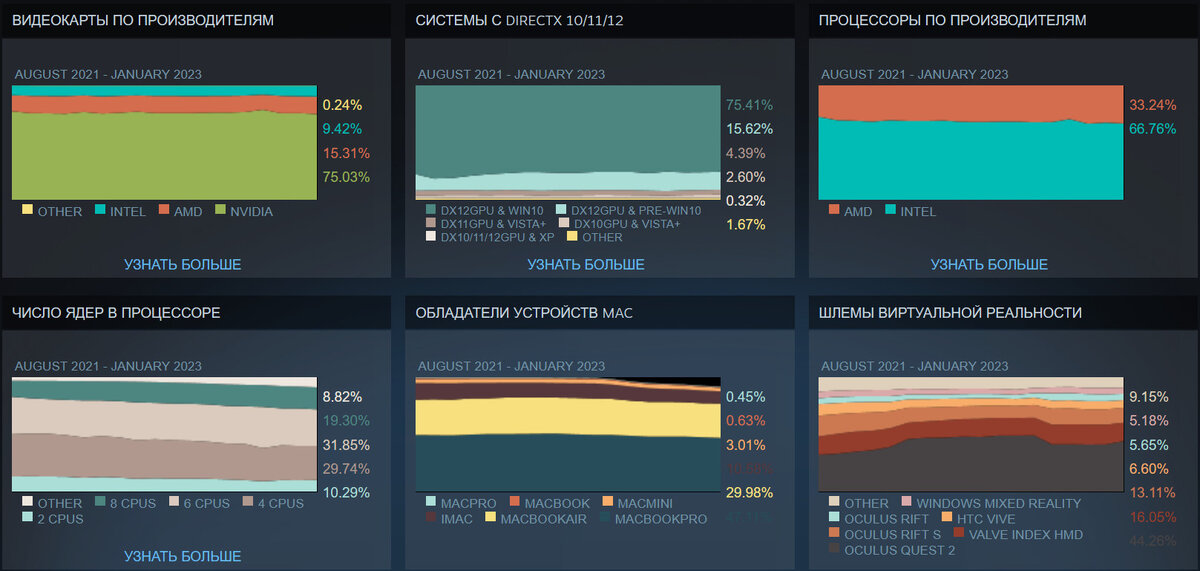Viewport: 1200px width, 571px height.
Task: Click the AMD legend swatch in the video cards panel
Action: 162,211
